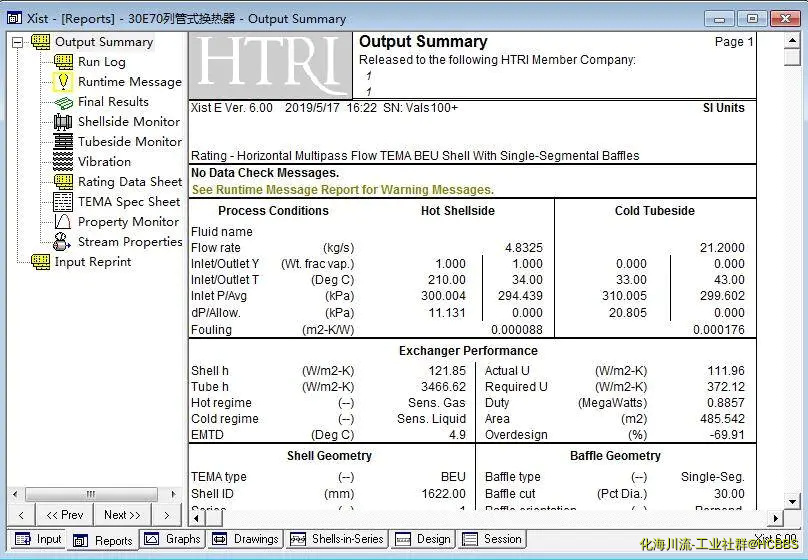The image size is (808, 560).
Task: Click the Xist application icon in title bar
Action: (14, 19)
